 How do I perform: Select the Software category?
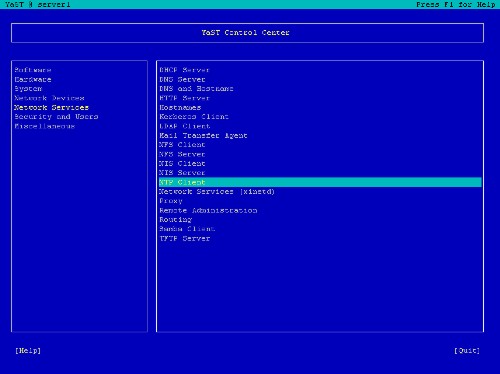pos(33,70)
